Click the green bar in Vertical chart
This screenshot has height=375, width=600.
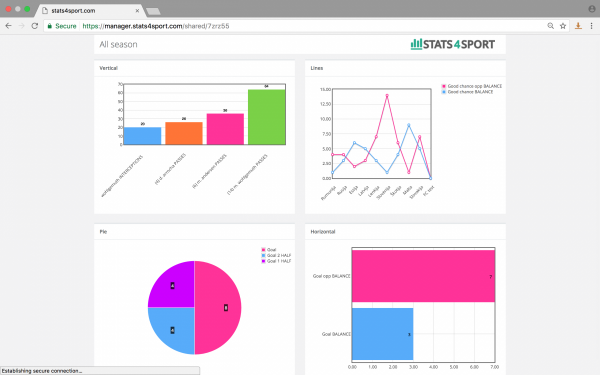266,117
